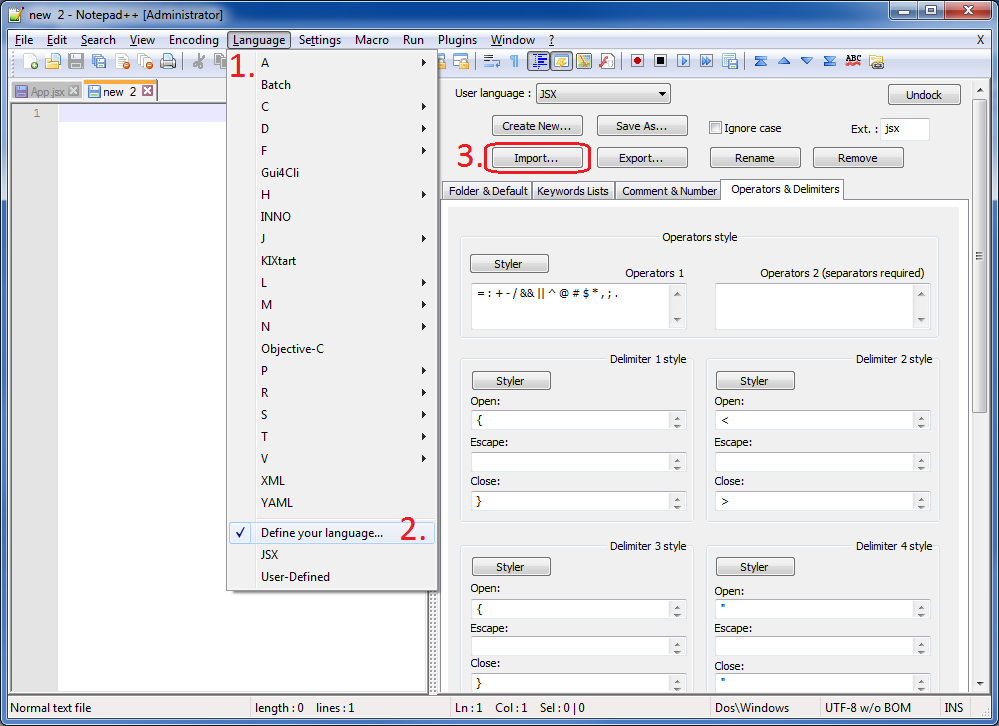Click the single blue down-triangle toolbar icon

807,61
